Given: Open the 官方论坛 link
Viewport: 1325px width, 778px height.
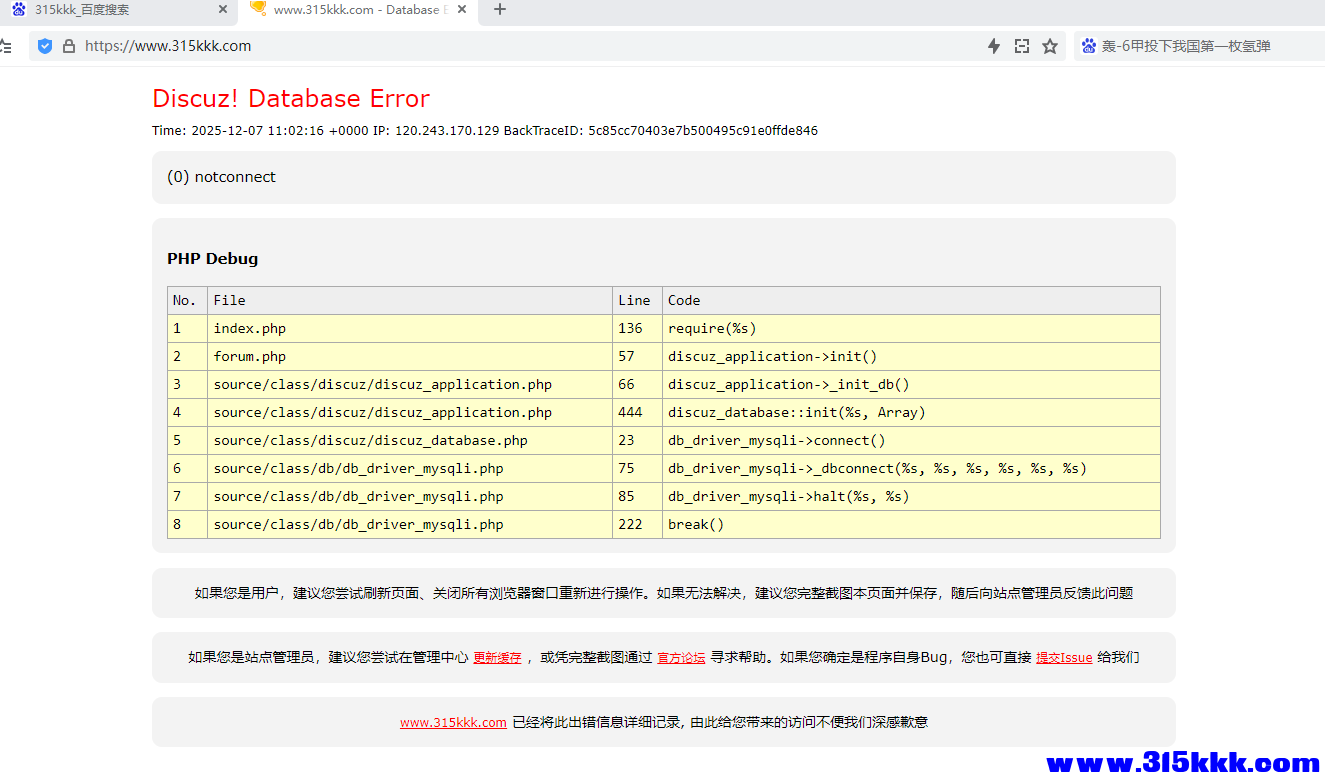Looking at the screenshot, I should 681,657.
